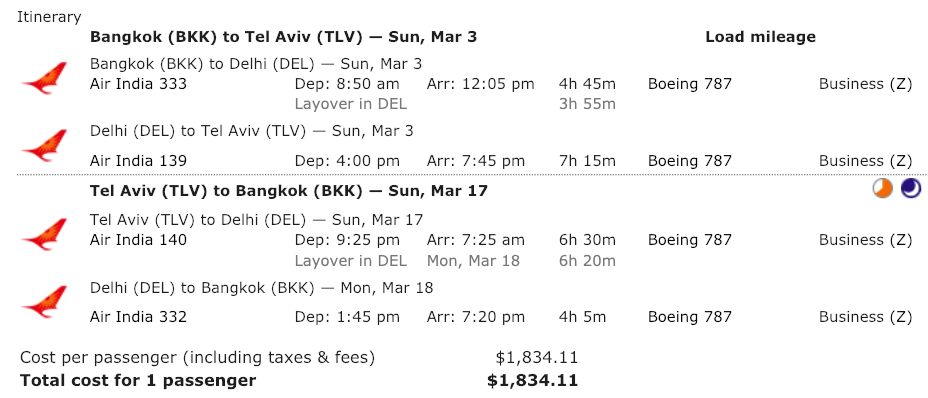
Task: Click Air India logo beside flight 333
Action: pyautogui.click(x=44, y=78)
